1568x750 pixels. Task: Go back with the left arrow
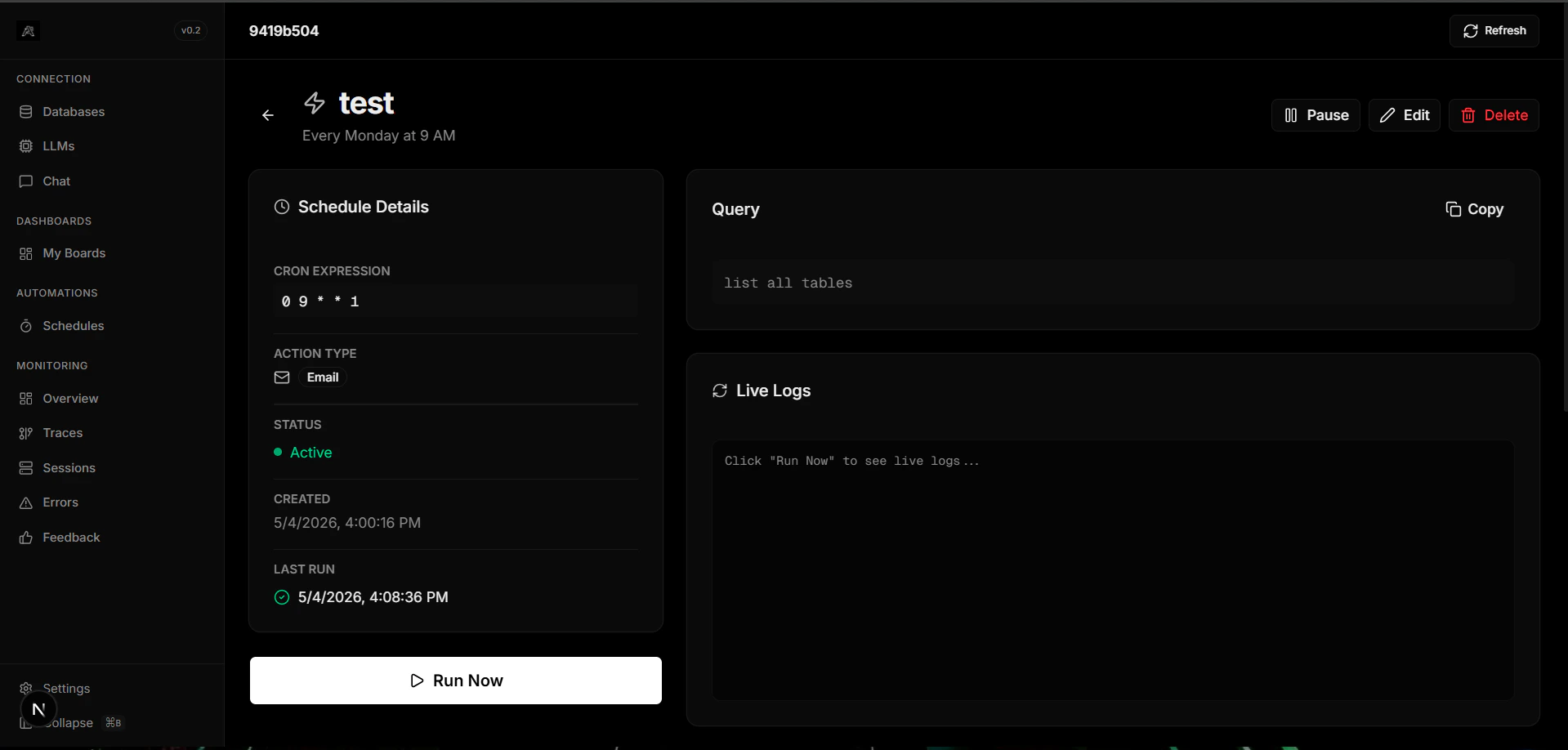(x=268, y=115)
